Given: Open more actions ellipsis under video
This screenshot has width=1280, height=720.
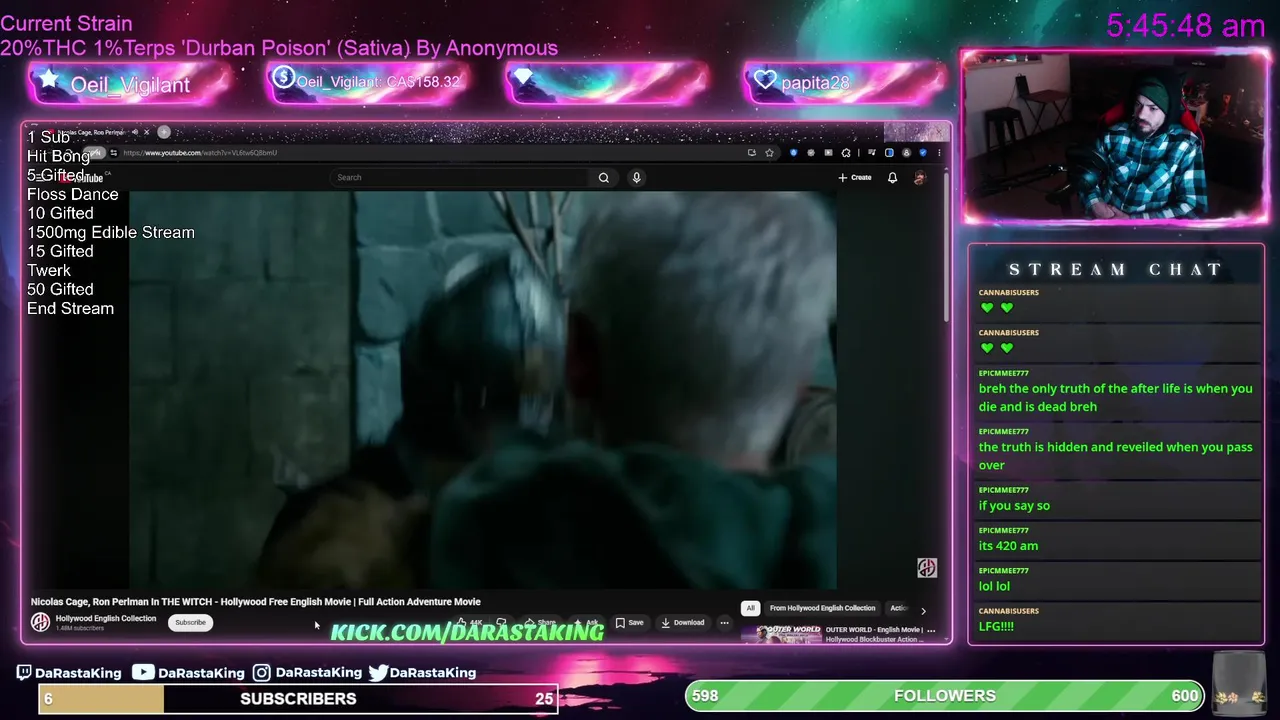Looking at the screenshot, I should click(x=724, y=622).
